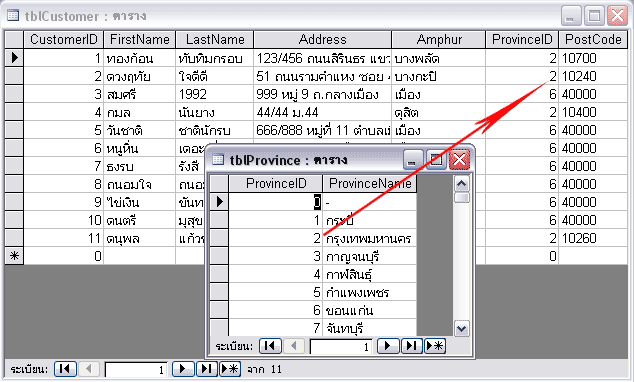This screenshot has width=634, height=382.
Task: Go to first record in tblProvince navigator
Action: [270, 346]
